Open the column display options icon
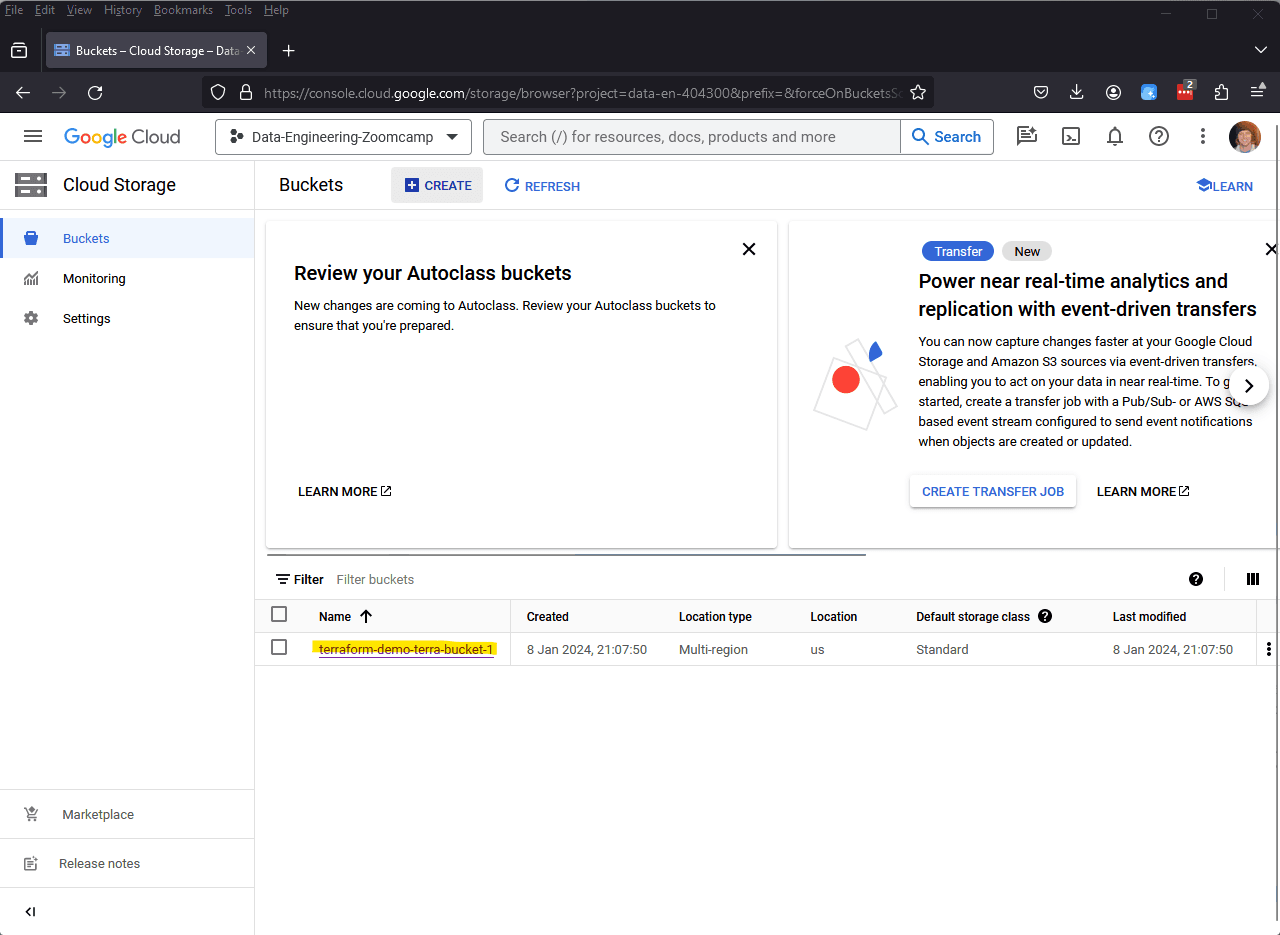The height and width of the screenshot is (935, 1280). tap(1252, 579)
